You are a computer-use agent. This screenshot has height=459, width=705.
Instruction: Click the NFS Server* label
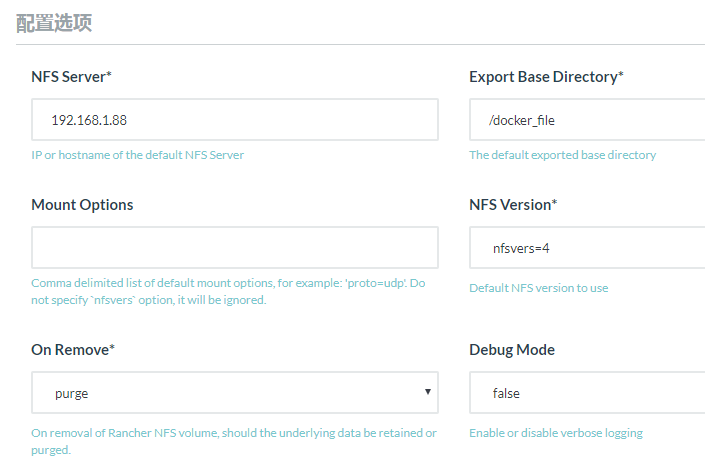pyautogui.click(x=71, y=77)
